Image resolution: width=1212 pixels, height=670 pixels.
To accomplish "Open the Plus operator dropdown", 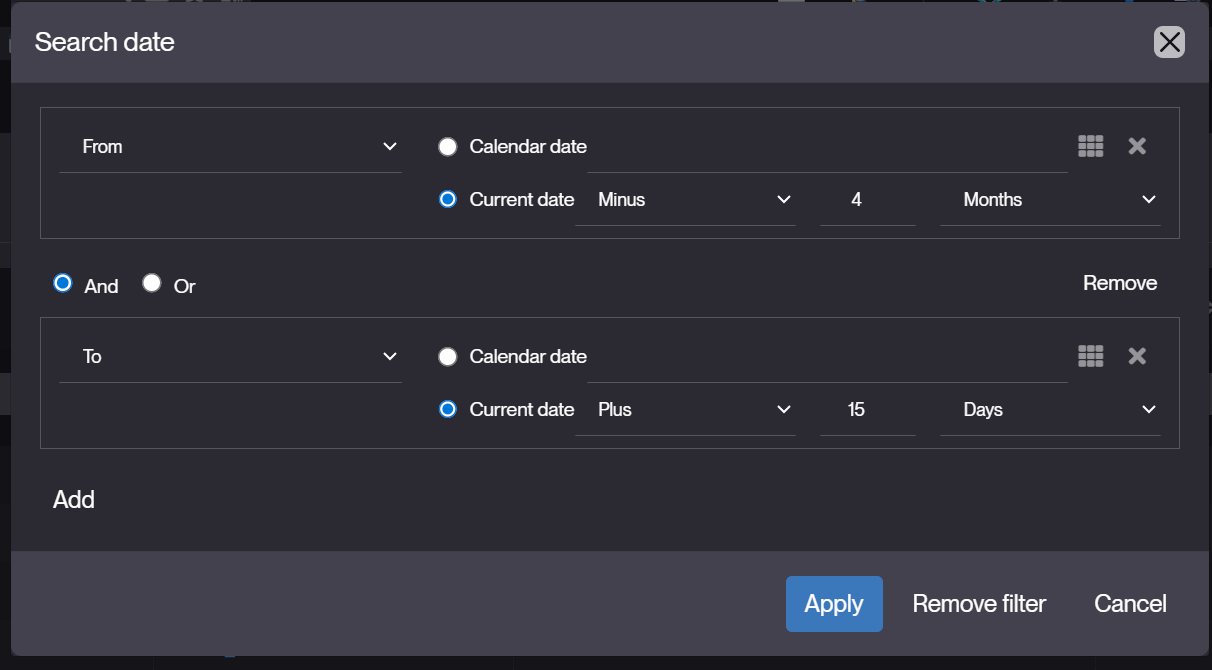I will (x=685, y=410).
